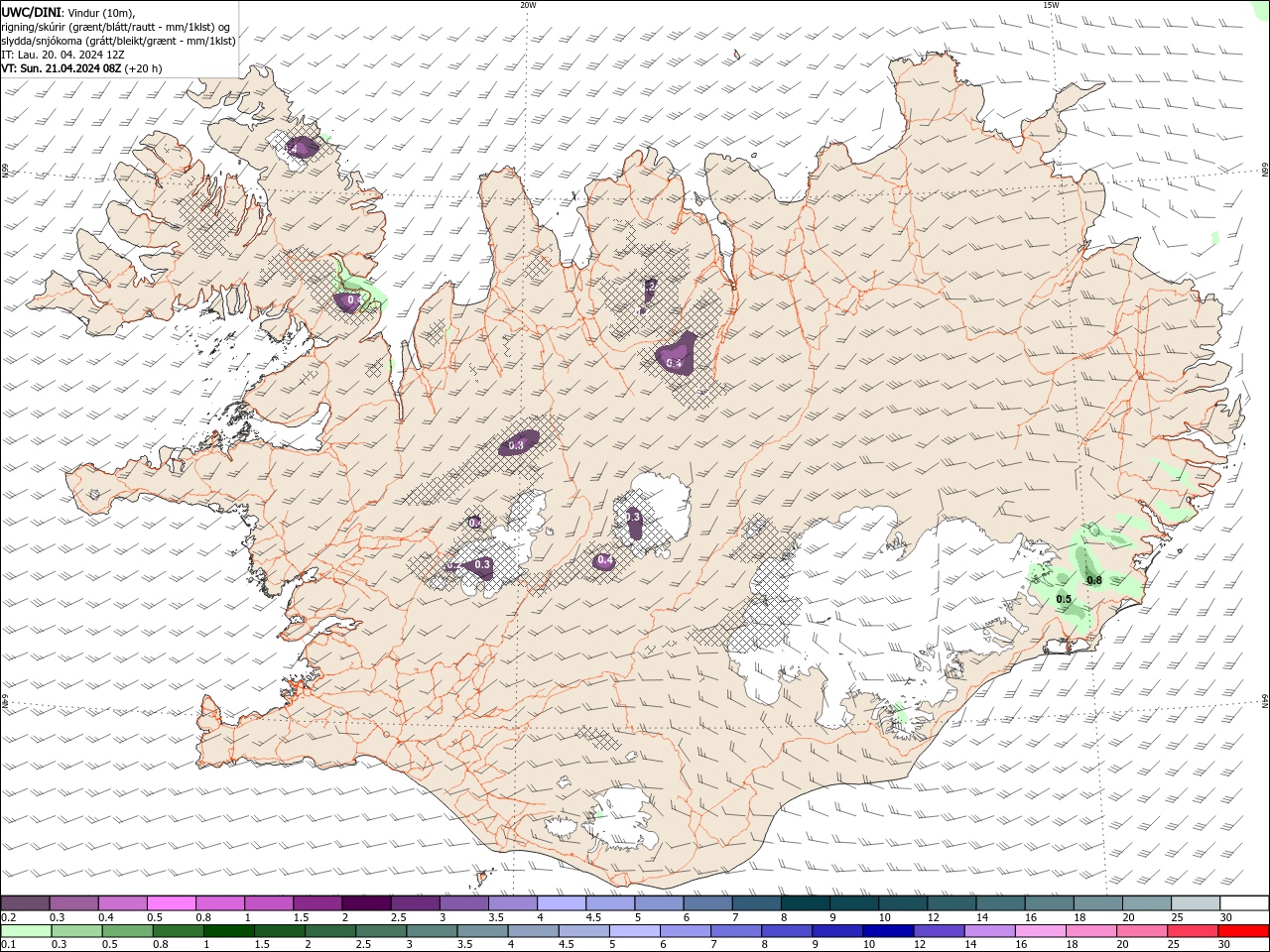Click the UWC/DINI title text
The width and height of the screenshot is (1270, 952).
click(x=31, y=11)
